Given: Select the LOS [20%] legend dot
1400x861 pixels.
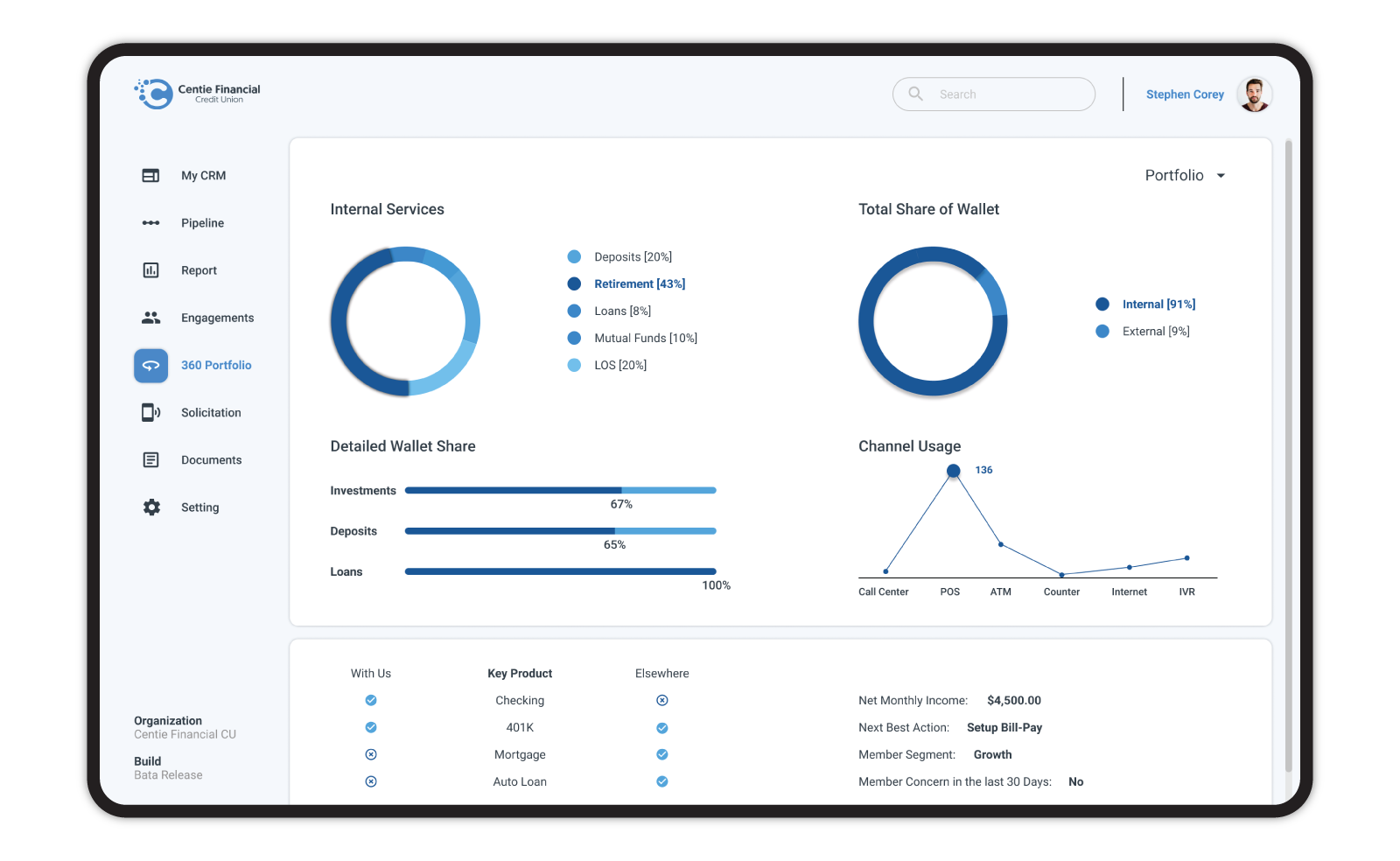Looking at the screenshot, I should coord(574,365).
